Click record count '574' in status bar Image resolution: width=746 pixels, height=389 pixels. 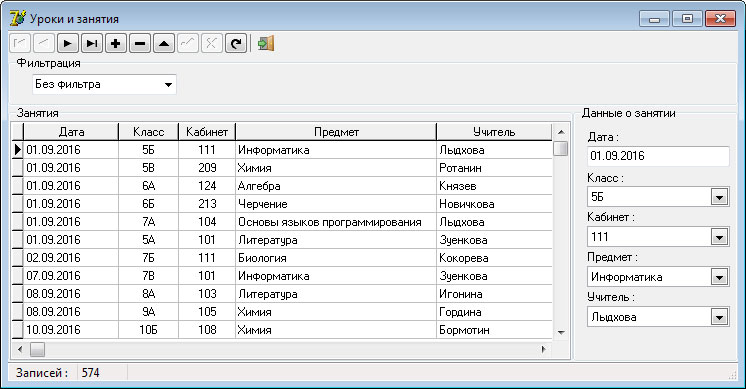(90, 373)
